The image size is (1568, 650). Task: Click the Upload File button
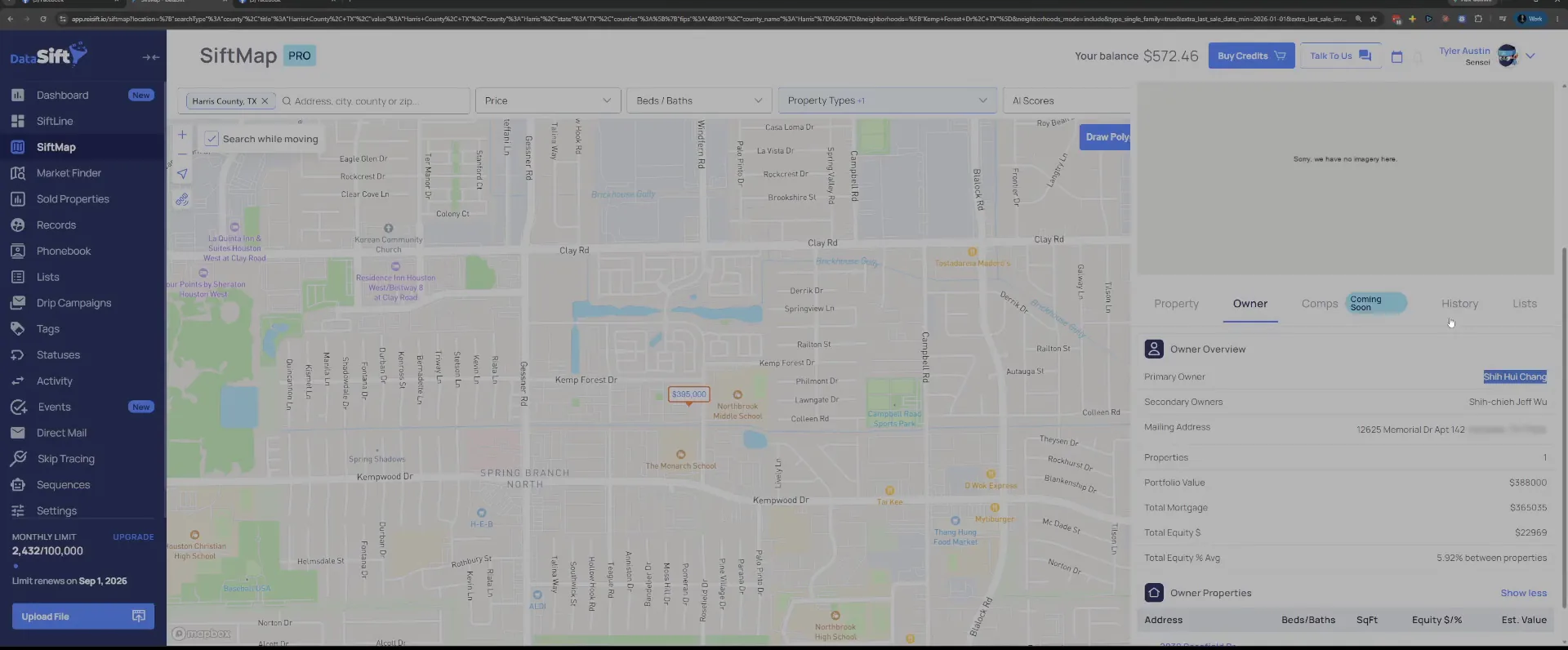(x=82, y=617)
